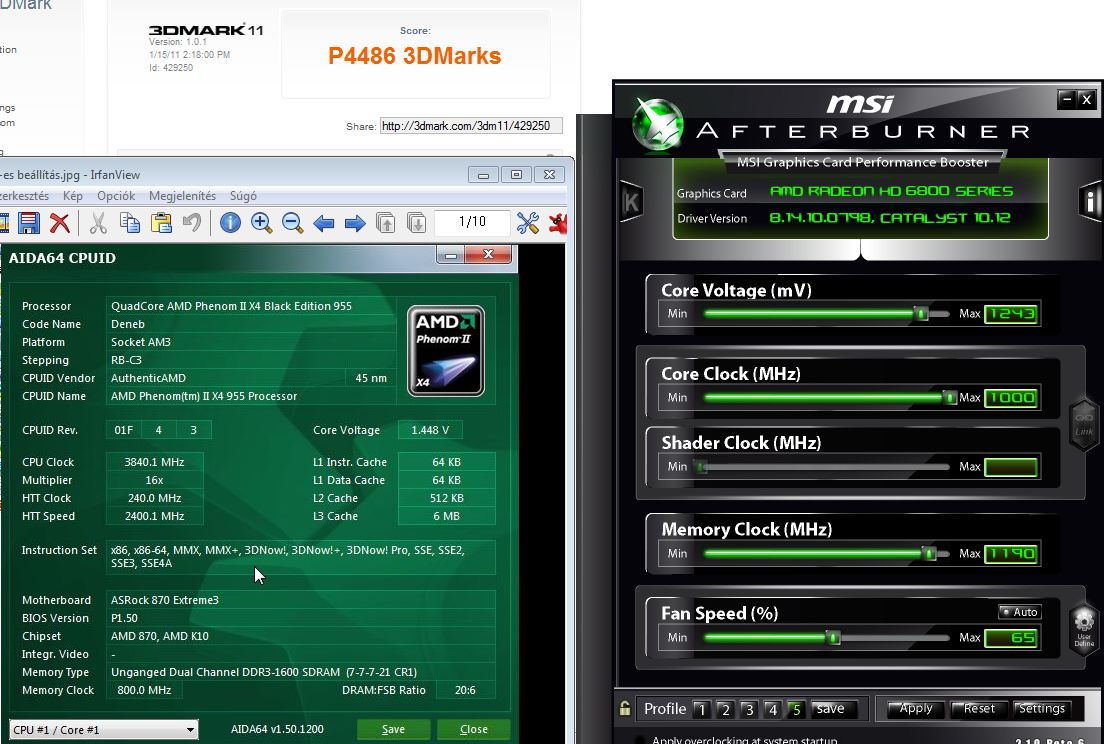Open the CPU #1 / Core #1 dropdown
This screenshot has height=744, width=1104.
coord(104,729)
